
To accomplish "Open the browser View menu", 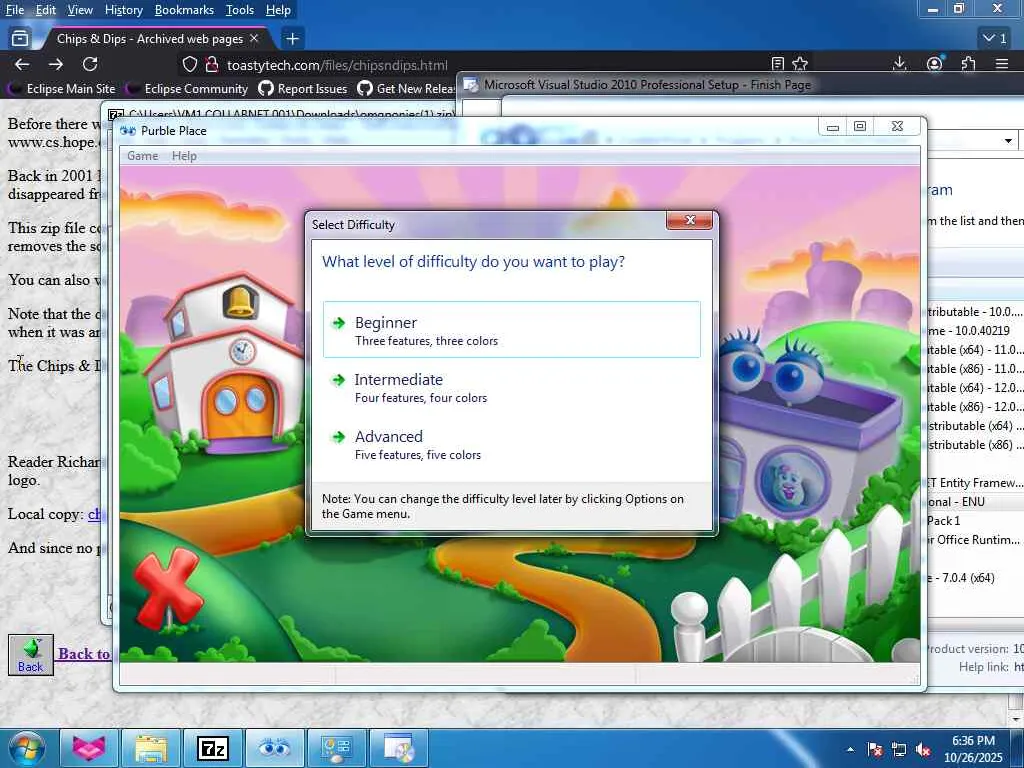I will pos(80,10).
